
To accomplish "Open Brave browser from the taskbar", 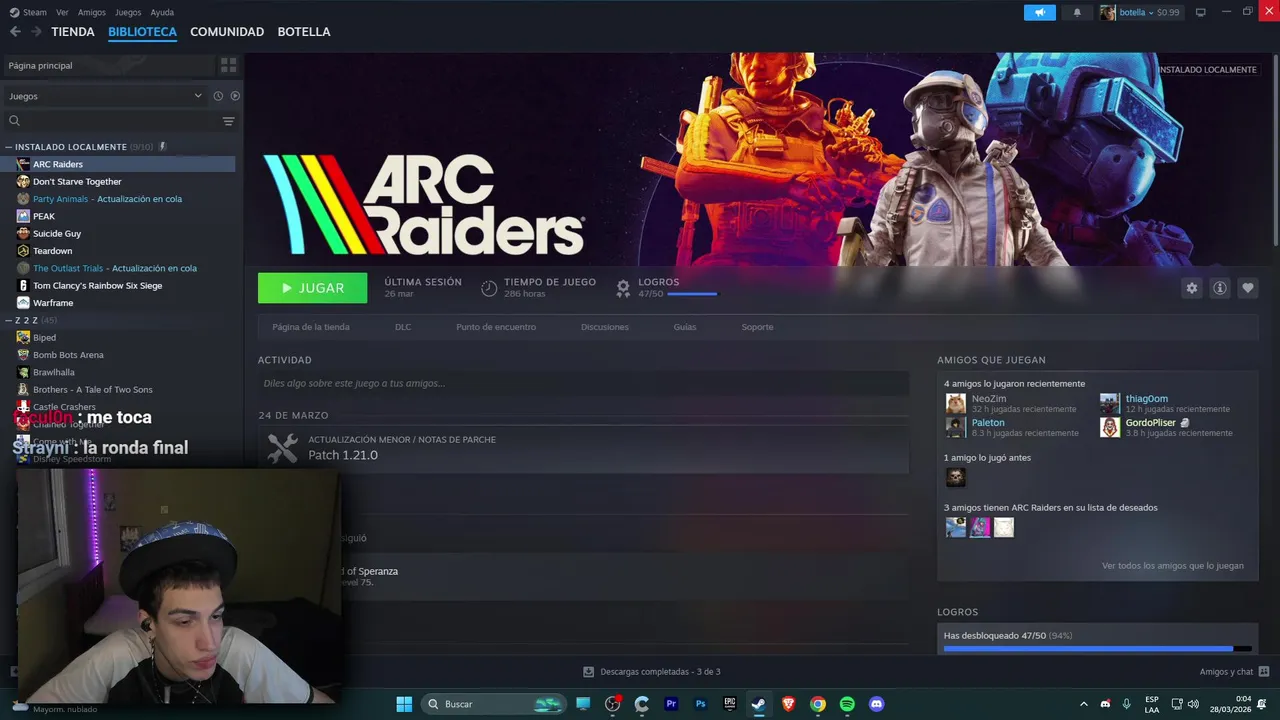I will click(x=789, y=704).
